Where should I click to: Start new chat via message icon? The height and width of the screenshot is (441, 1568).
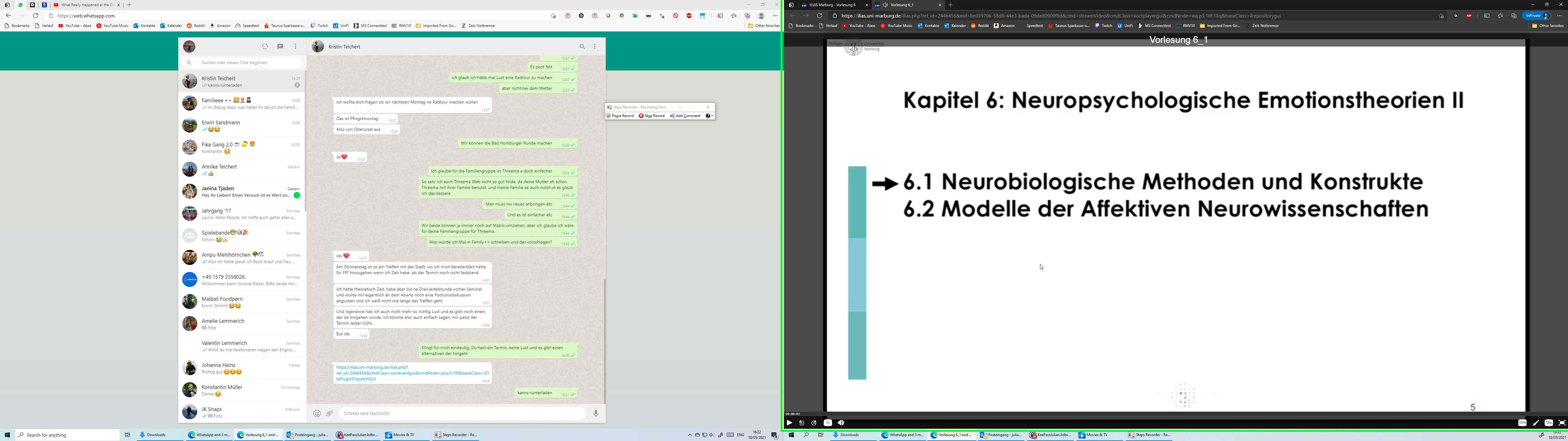coord(280,46)
